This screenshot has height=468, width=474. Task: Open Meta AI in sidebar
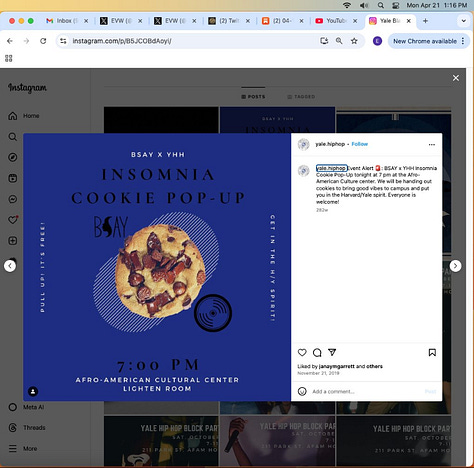click(x=26, y=407)
